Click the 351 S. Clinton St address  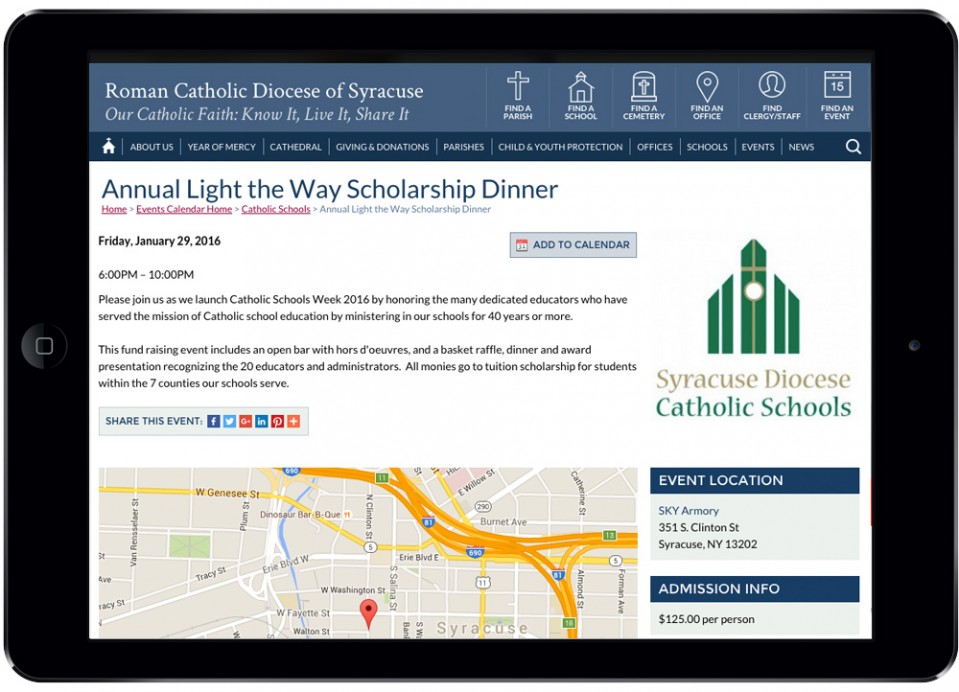698,527
